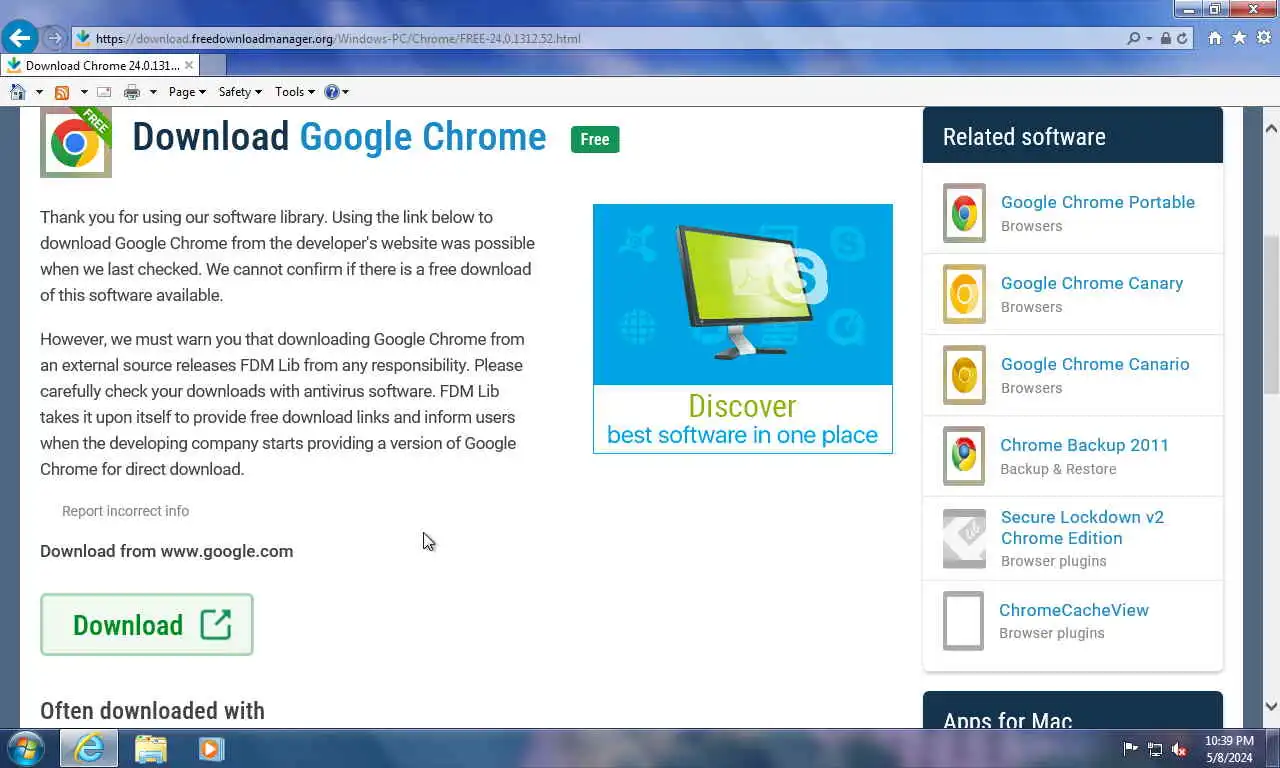Screen dimensions: 1280x768
Task: Click the browser Forward arrow button
Action: [54, 38]
